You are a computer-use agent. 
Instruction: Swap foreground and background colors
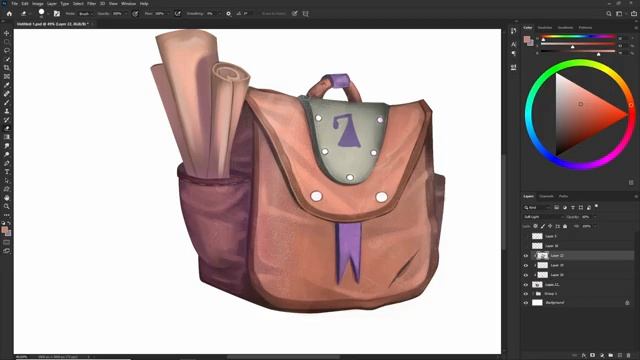pos(9,223)
